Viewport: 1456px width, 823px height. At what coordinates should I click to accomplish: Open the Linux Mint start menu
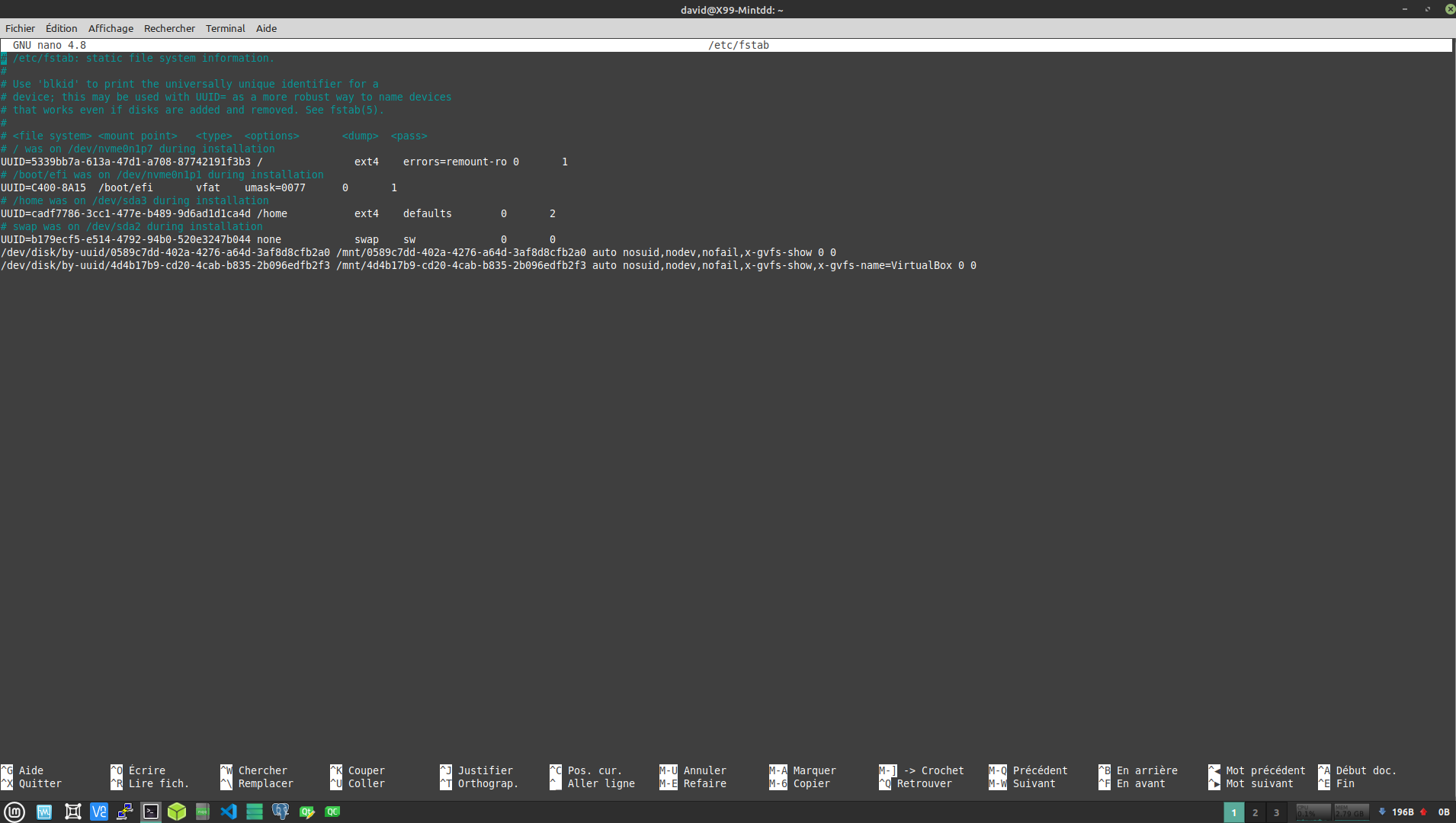pos(14,812)
